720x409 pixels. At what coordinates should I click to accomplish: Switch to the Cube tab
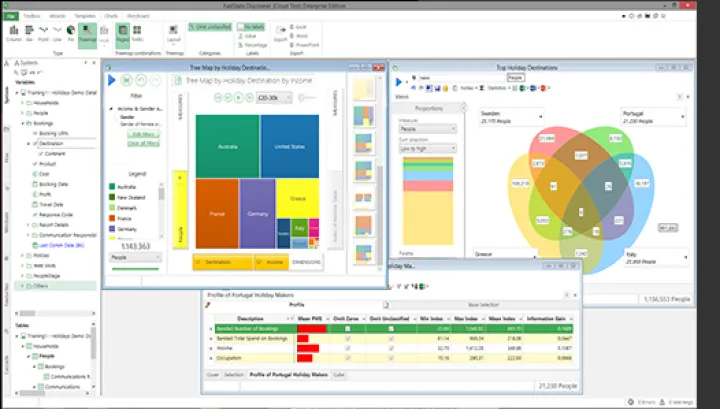click(x=339, y=375)
